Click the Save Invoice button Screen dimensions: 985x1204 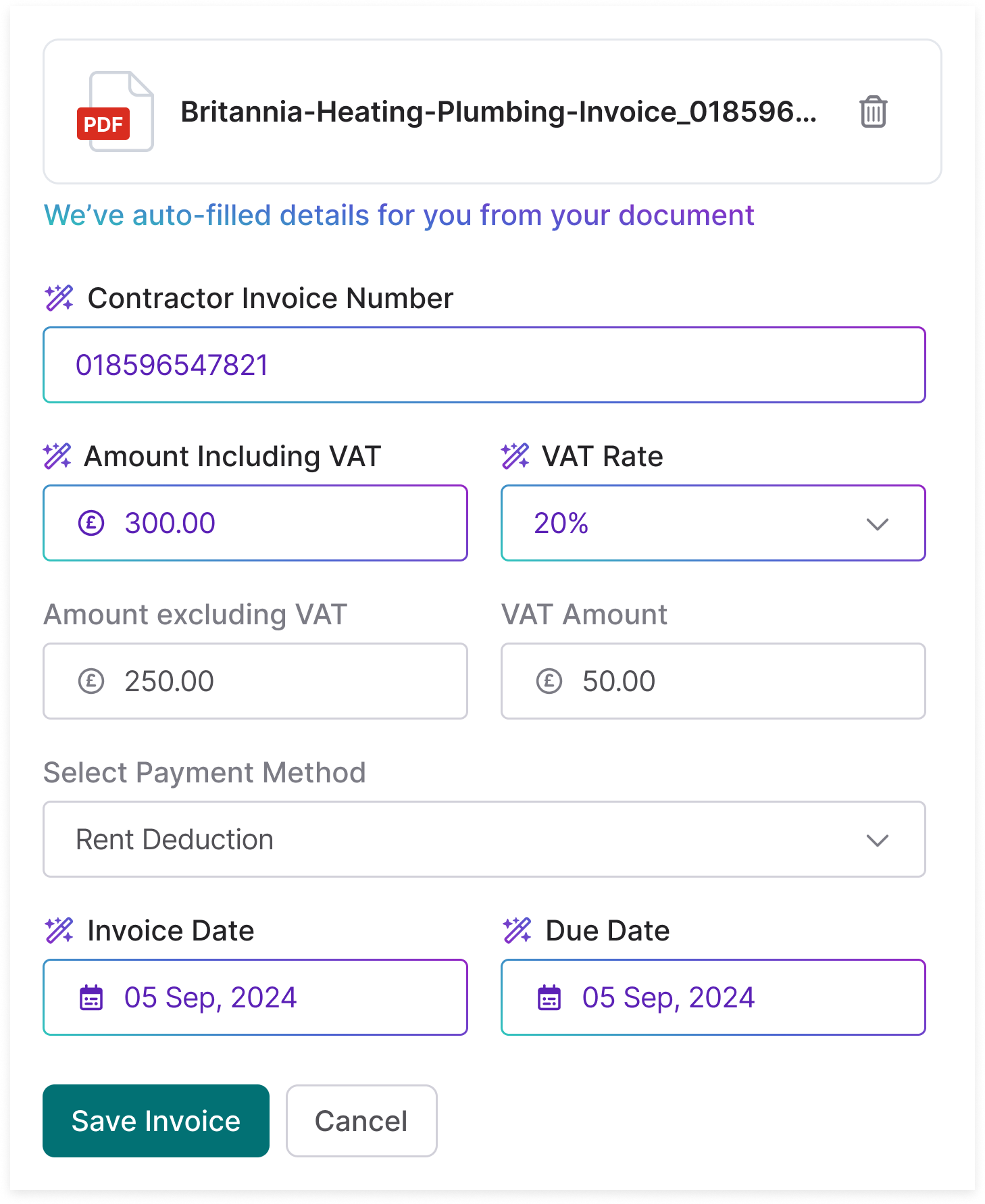pos(155,1121)
